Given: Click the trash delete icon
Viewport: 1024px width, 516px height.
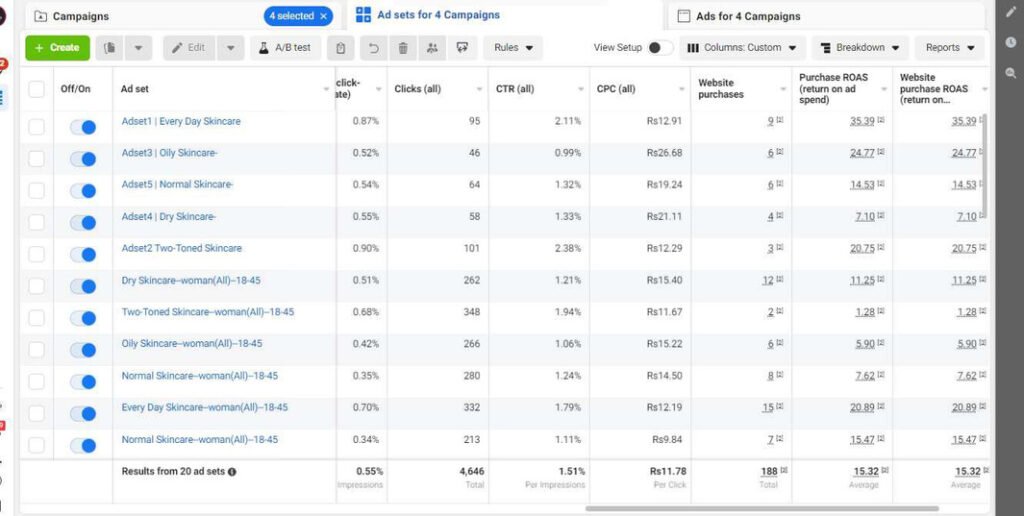Looking at the screenshot, I should pyautogui.click(x=403, y=48).
